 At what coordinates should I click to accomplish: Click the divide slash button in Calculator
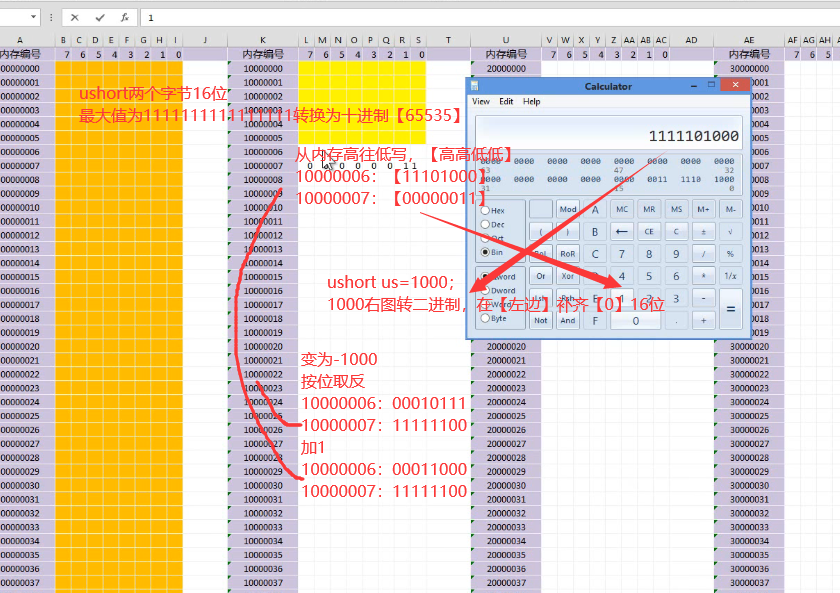click(703, 254)
